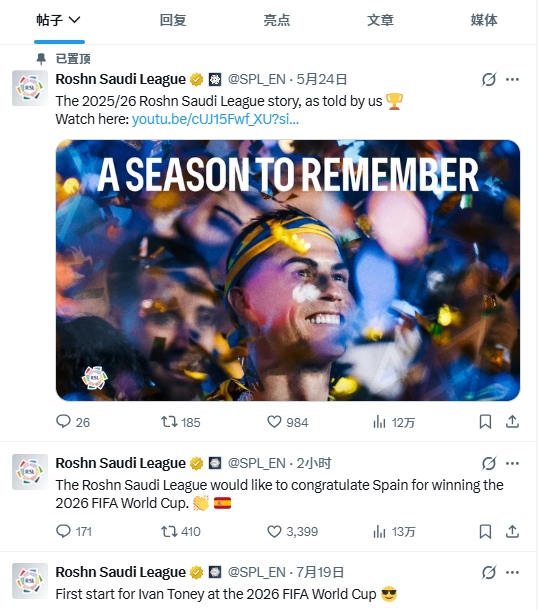Open the @SPL_EN handle on Spain post
The height and width of the screenshot is (610, 538).
pyautogui.click(x=257, y=463)
